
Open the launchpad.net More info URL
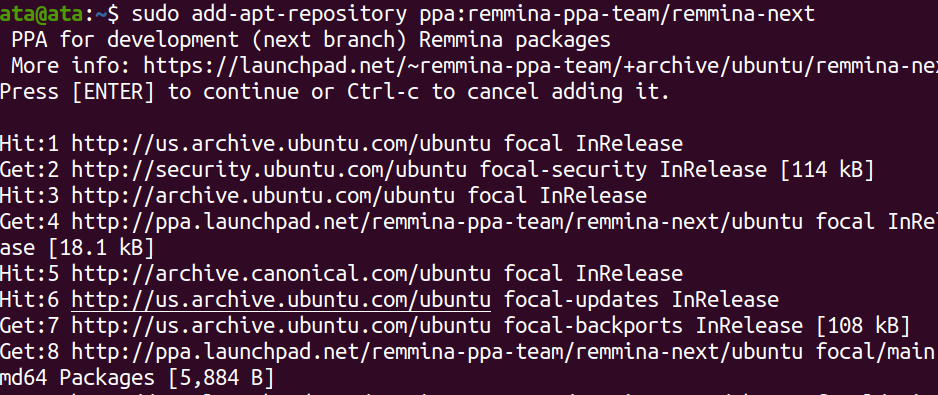[541, 65]
